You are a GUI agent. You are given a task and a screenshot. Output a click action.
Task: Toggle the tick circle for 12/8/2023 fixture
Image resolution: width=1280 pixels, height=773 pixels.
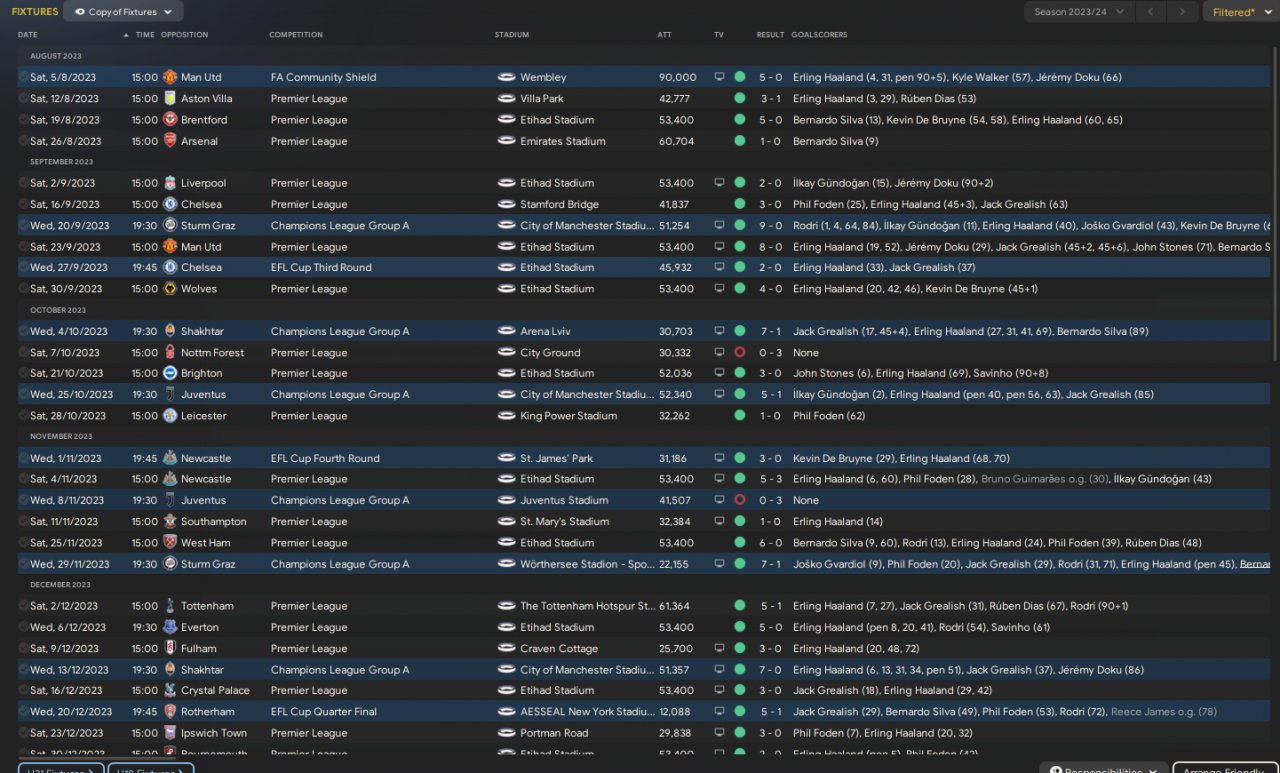(x=24, y=99)
